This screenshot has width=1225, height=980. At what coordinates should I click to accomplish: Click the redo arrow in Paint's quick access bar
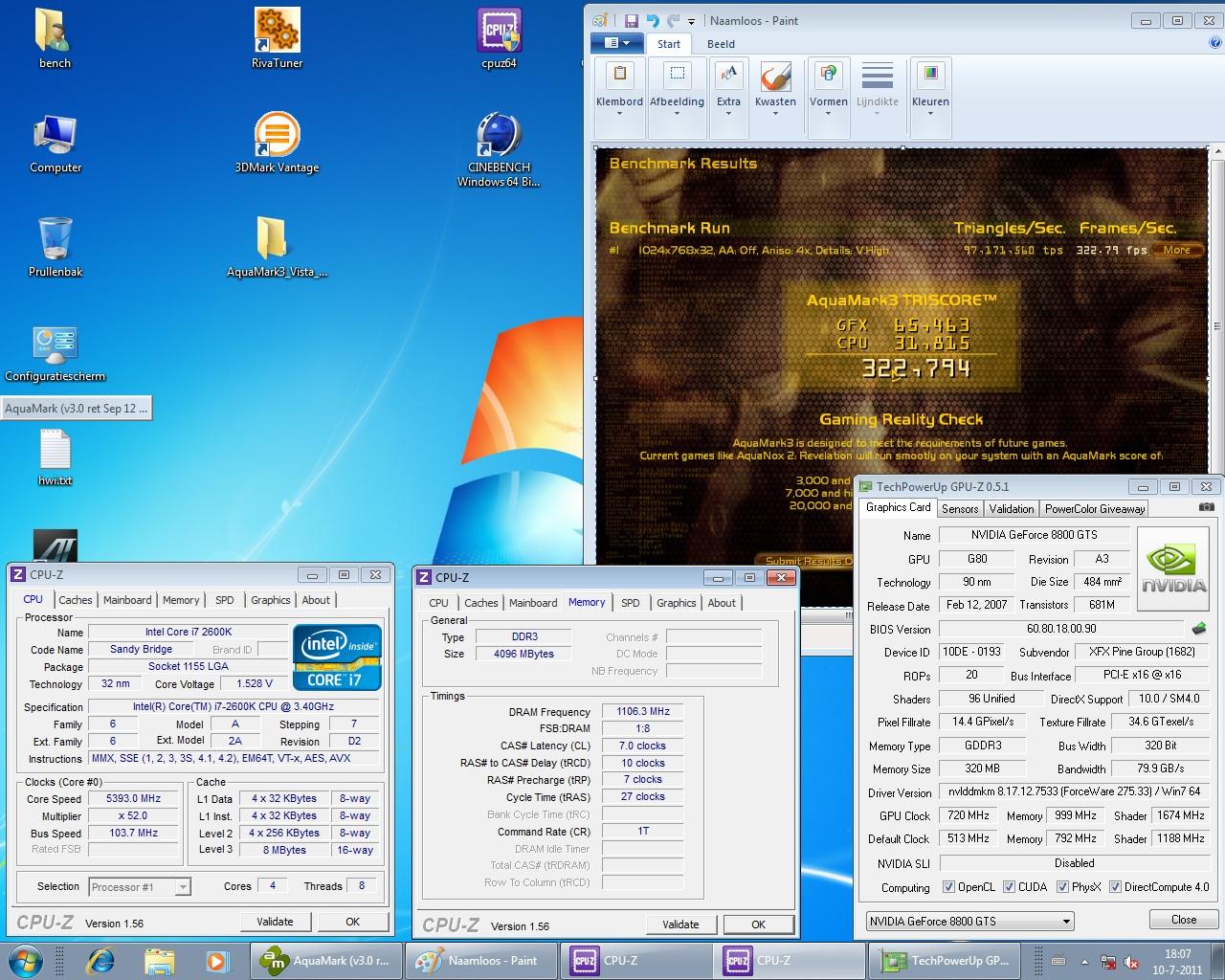[x=674, y=20]
